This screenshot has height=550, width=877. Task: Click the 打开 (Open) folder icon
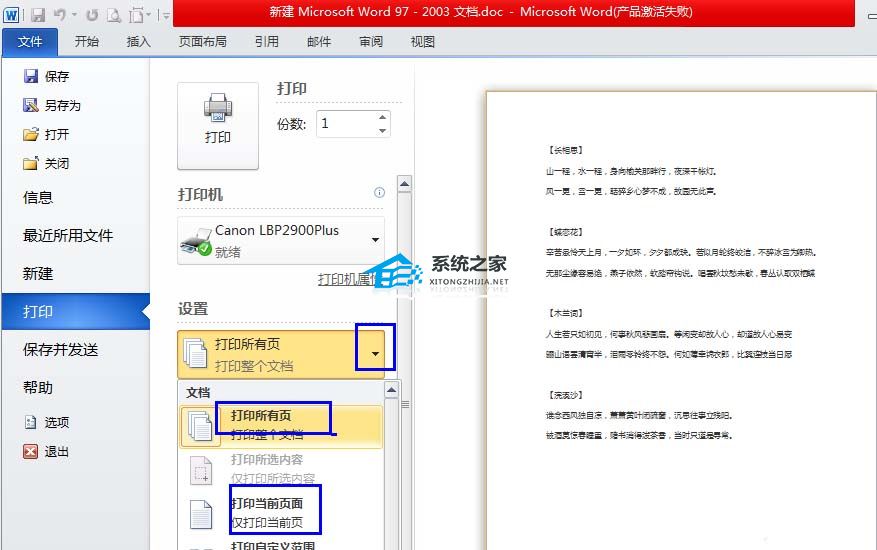(x=31, y=134)
